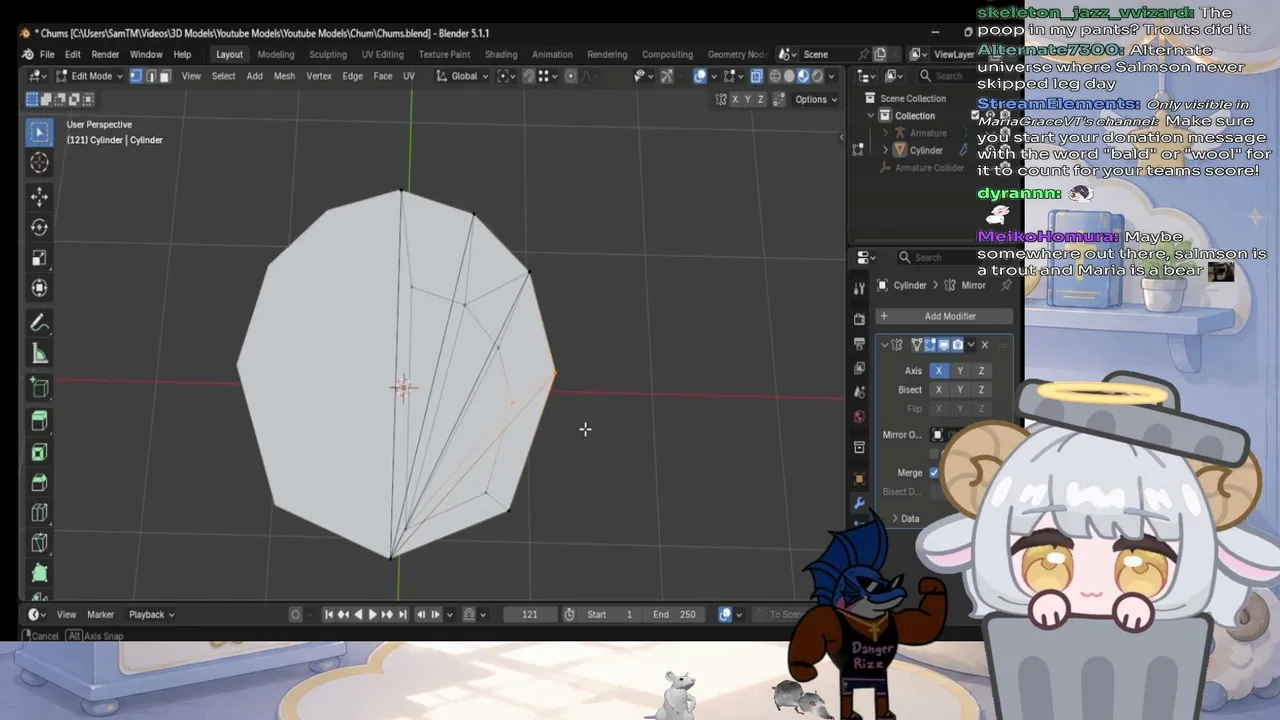Image resolution: width=1280 pixels, height=720 pixels.
Task: Open the File menu
Action: (46, 54)
